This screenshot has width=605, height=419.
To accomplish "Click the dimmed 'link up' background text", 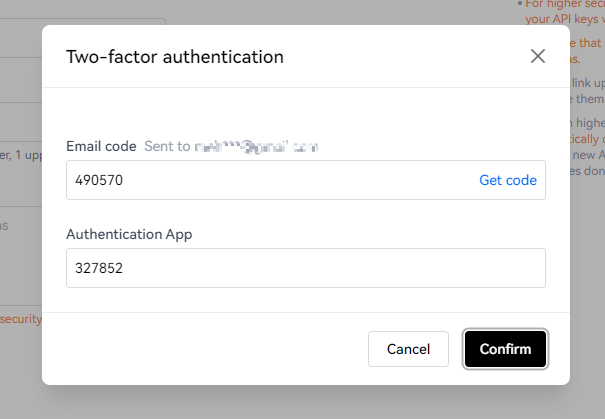I will pyautogui.click(x=588, y=83).
